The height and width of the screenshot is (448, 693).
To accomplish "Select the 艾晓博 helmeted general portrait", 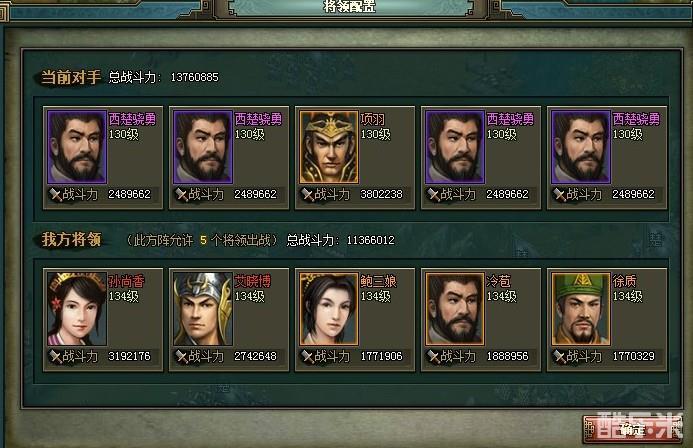I will [x=203, y=309].
